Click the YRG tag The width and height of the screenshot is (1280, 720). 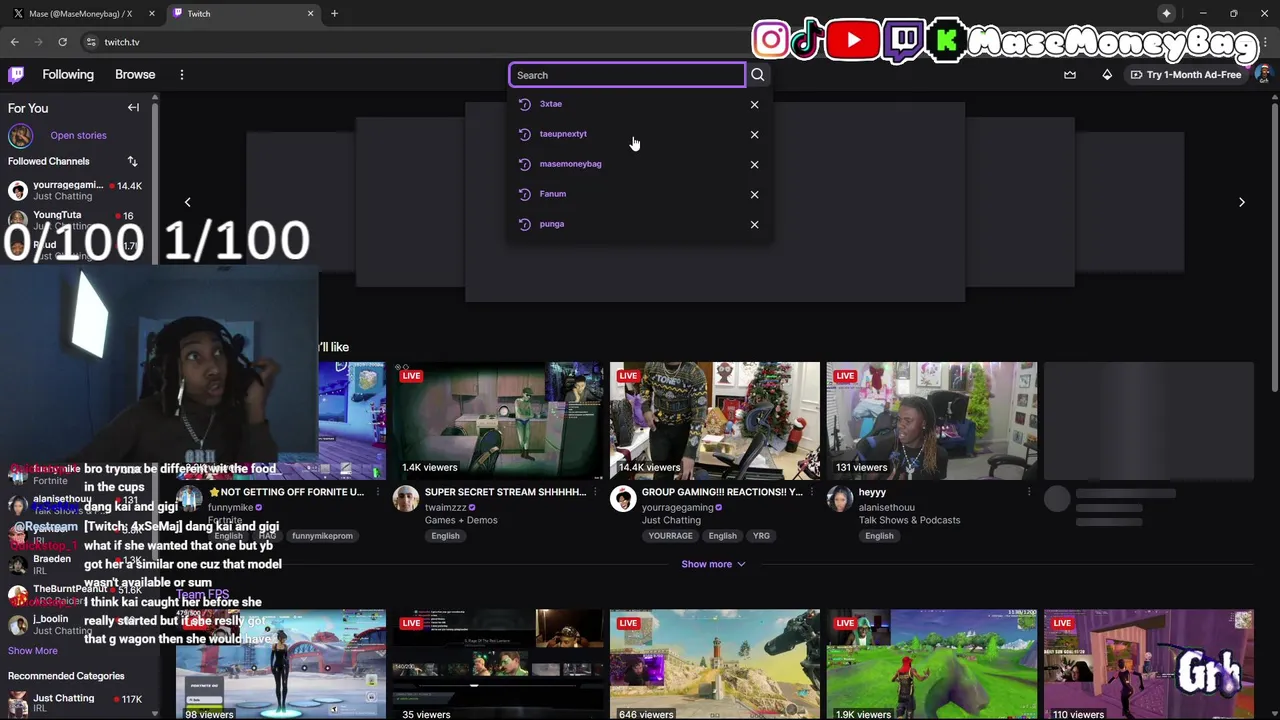coord(761,536)
